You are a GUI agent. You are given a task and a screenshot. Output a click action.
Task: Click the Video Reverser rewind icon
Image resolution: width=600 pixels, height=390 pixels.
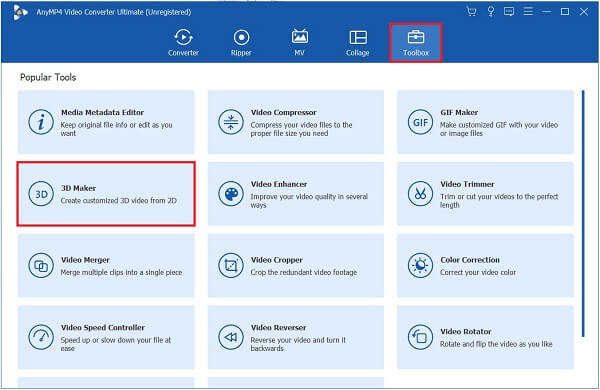pyautogui.click(x=231, y=337)
